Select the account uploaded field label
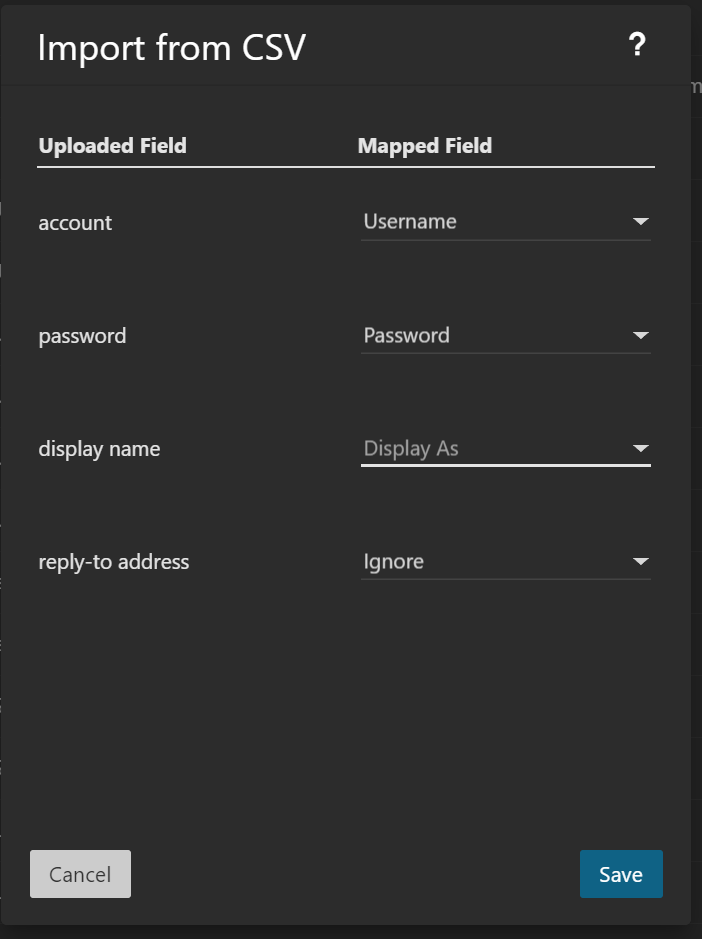 tap(75, 223)
